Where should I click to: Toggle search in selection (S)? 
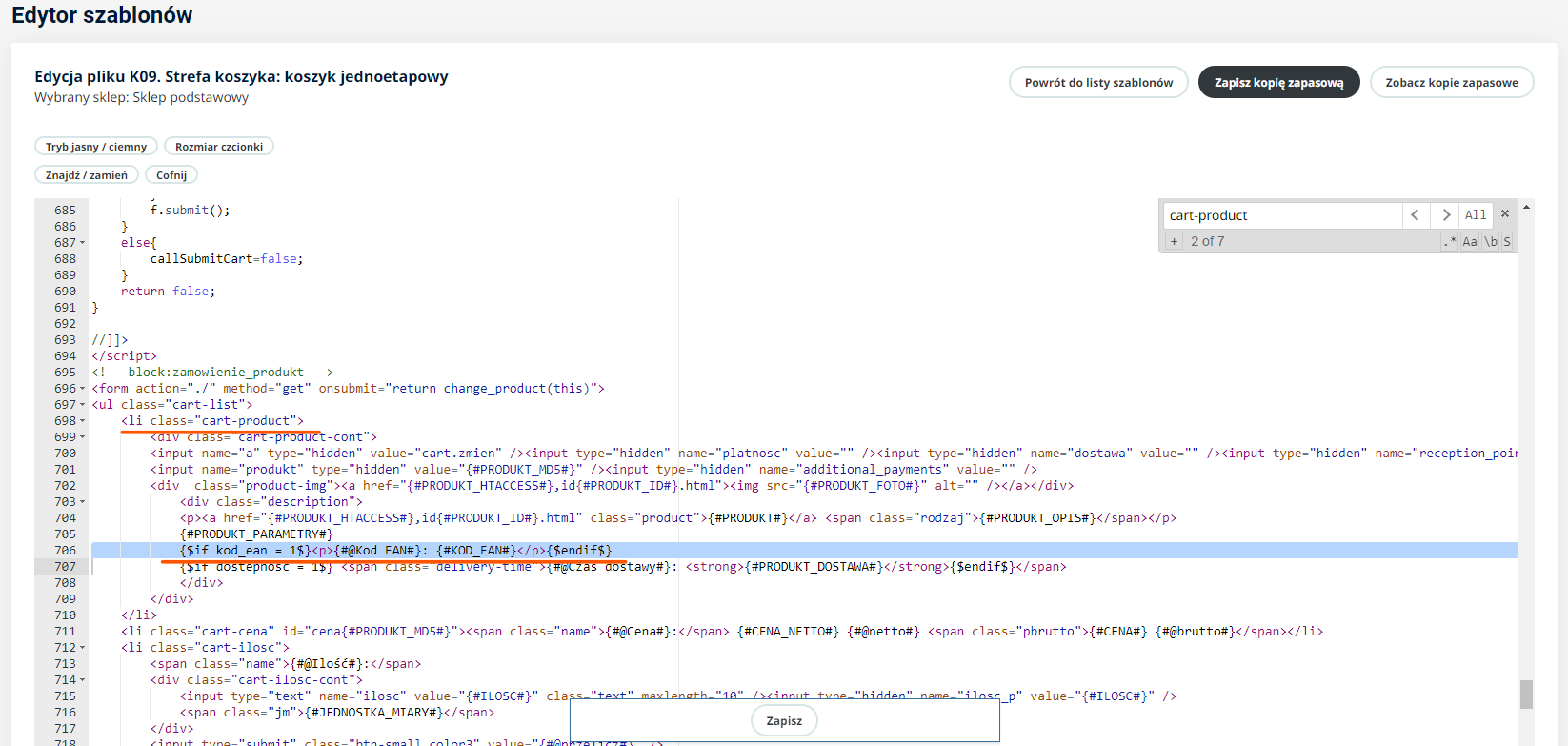(x=1507, y=242)
